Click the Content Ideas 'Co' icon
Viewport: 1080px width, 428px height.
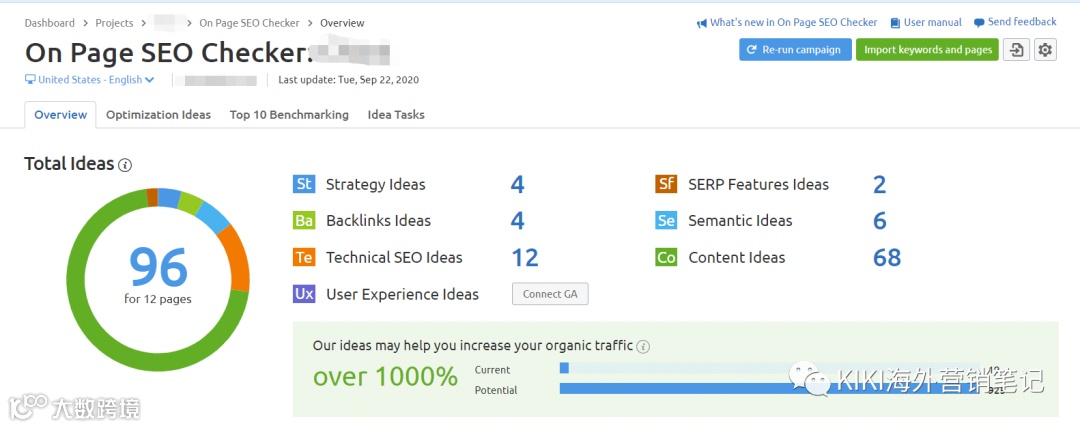[x=666, y=257]
